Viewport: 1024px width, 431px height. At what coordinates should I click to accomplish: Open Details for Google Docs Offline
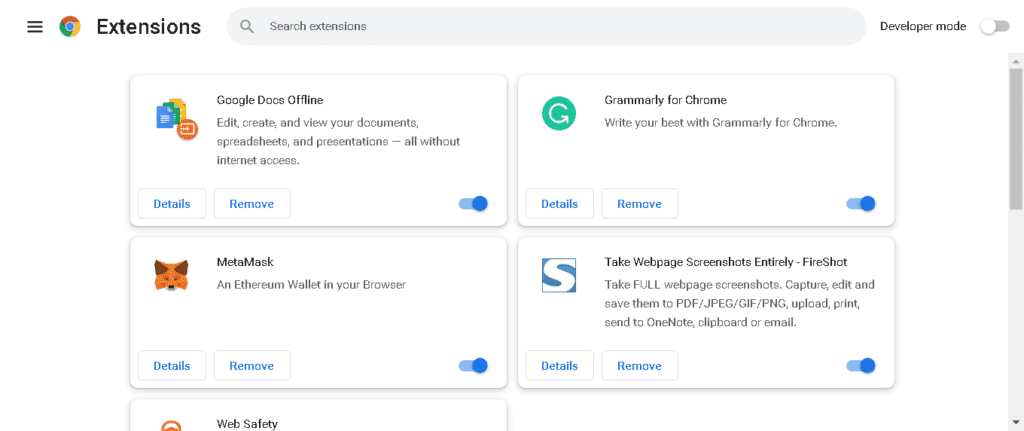tap(172, 204)
